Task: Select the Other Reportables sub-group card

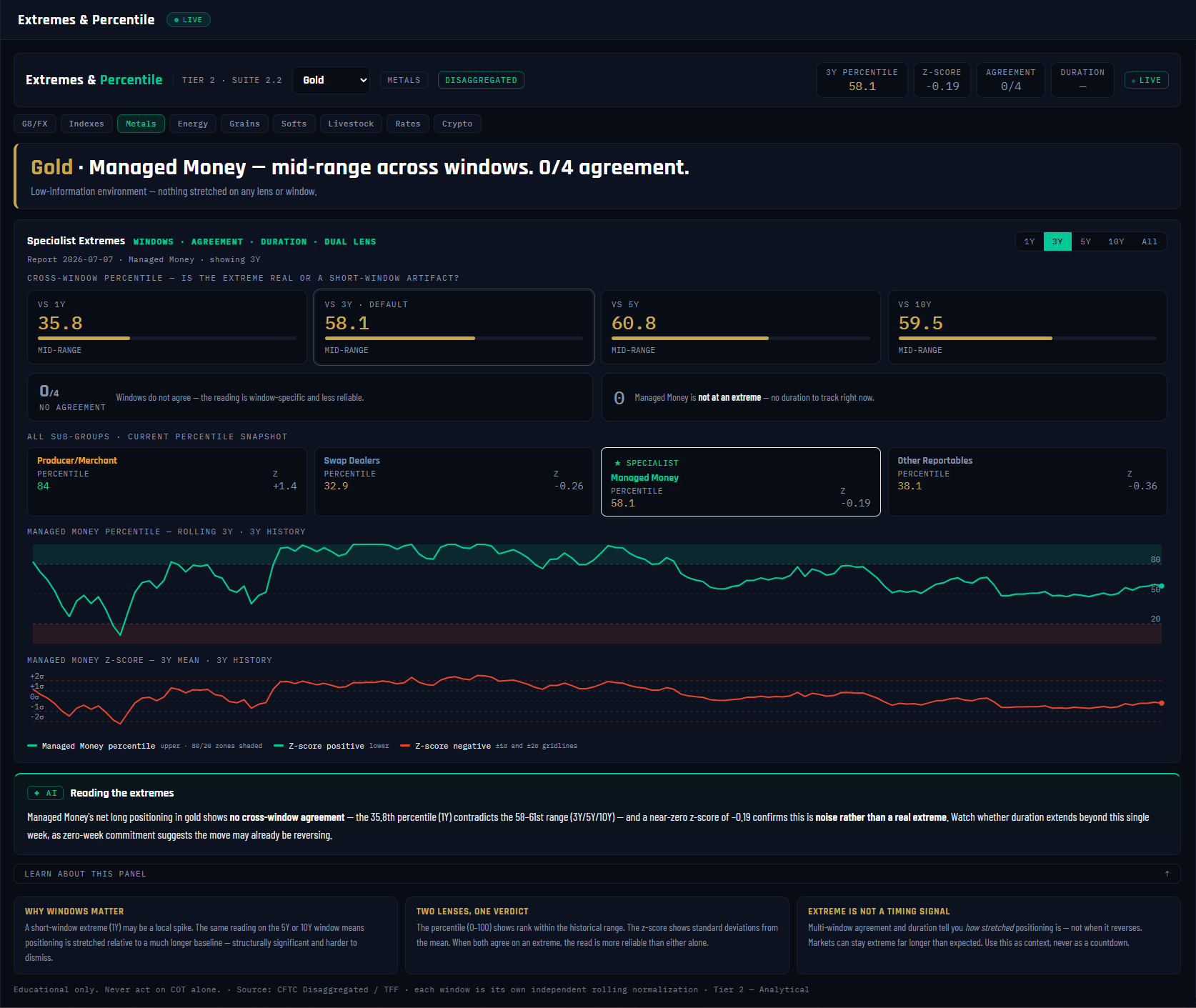Action: [1027, 481]
